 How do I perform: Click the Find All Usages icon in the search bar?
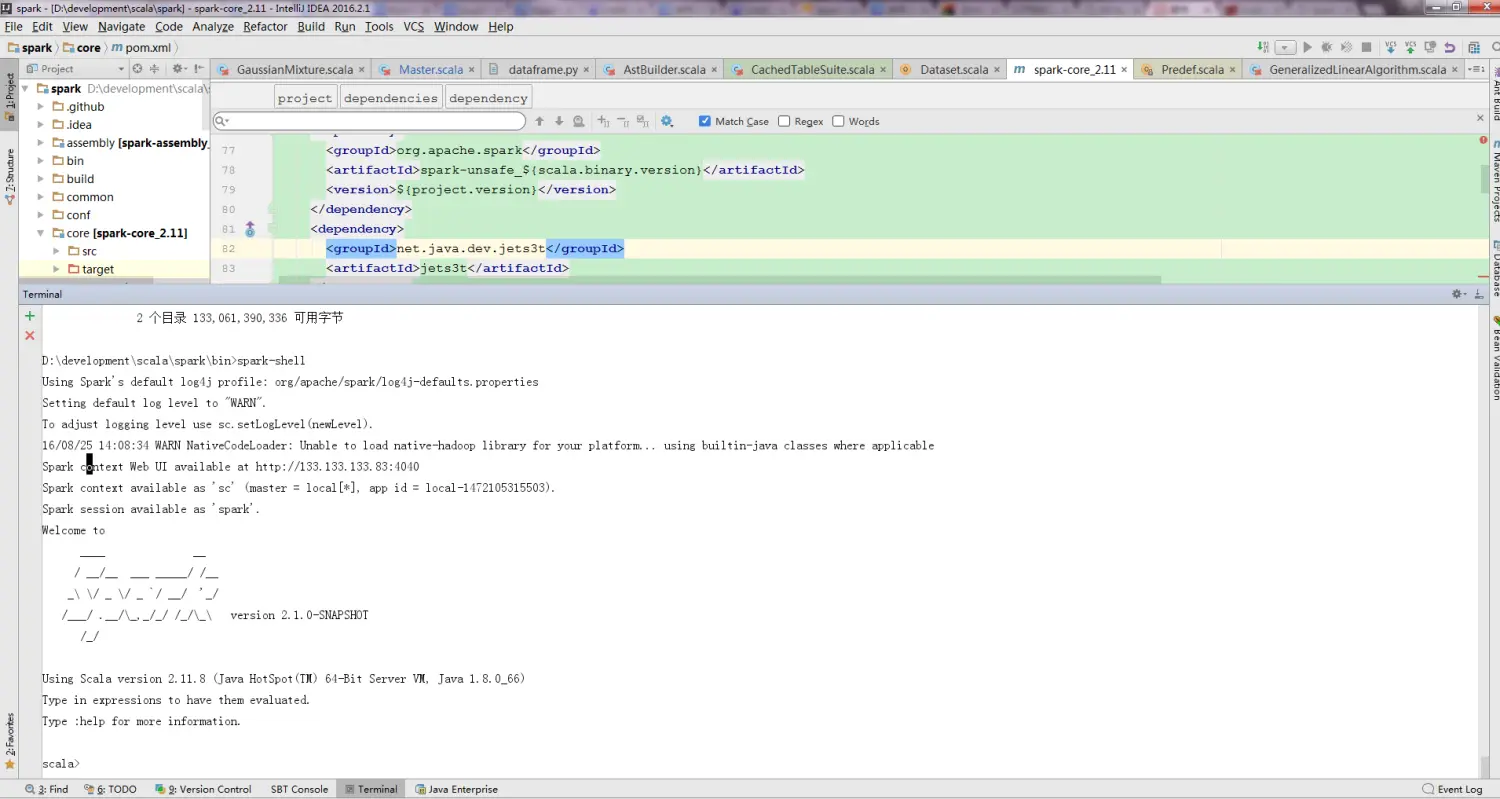[x=578, y=121]
